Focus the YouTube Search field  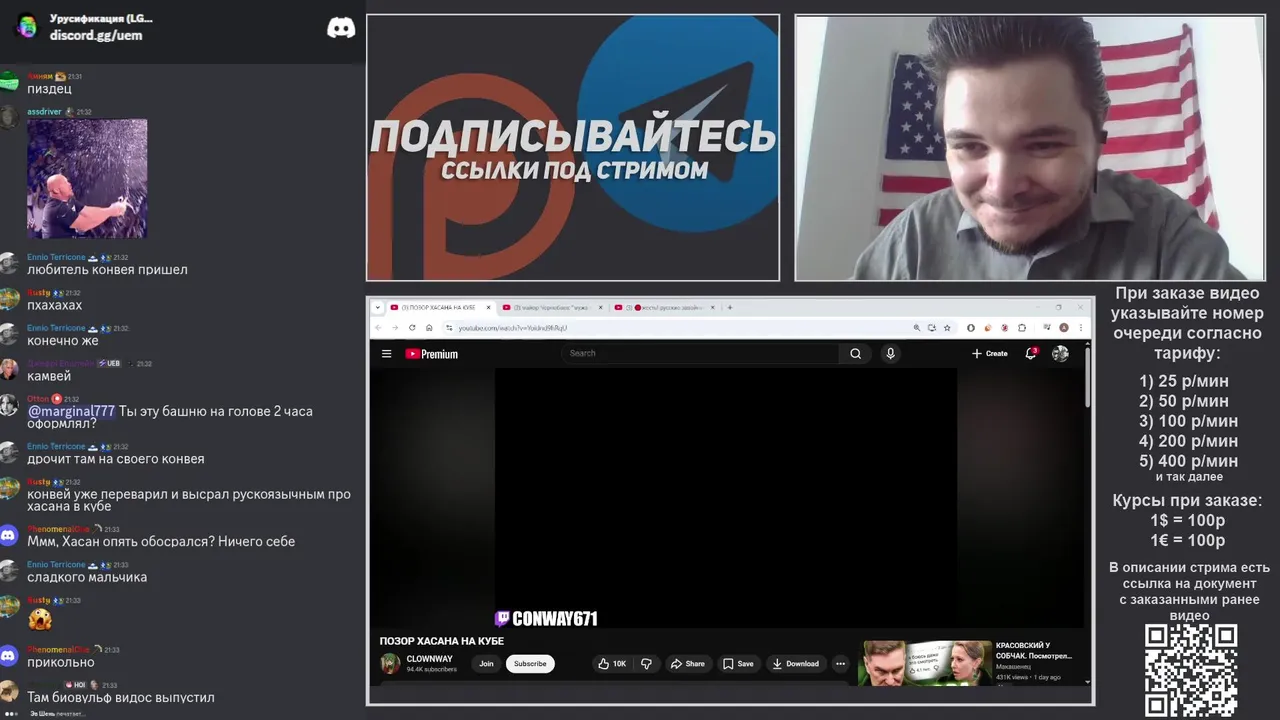700,353
